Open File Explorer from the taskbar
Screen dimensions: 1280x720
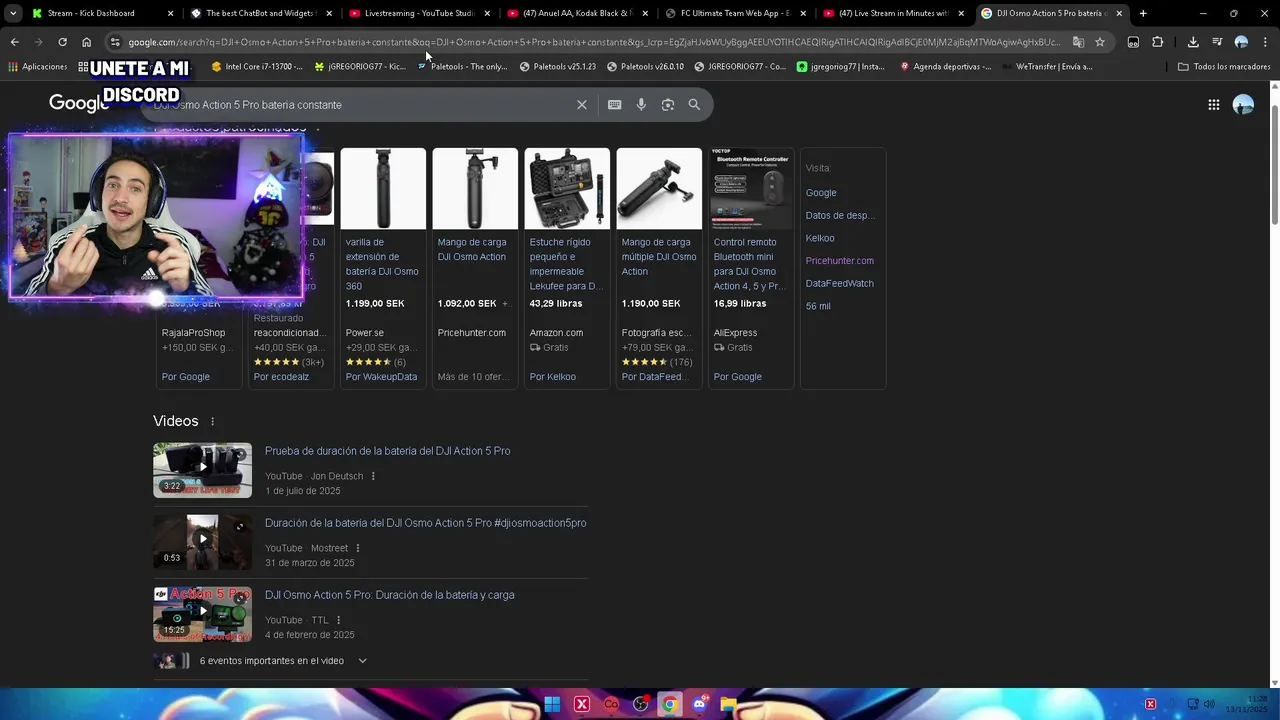(x=728, y=704)
